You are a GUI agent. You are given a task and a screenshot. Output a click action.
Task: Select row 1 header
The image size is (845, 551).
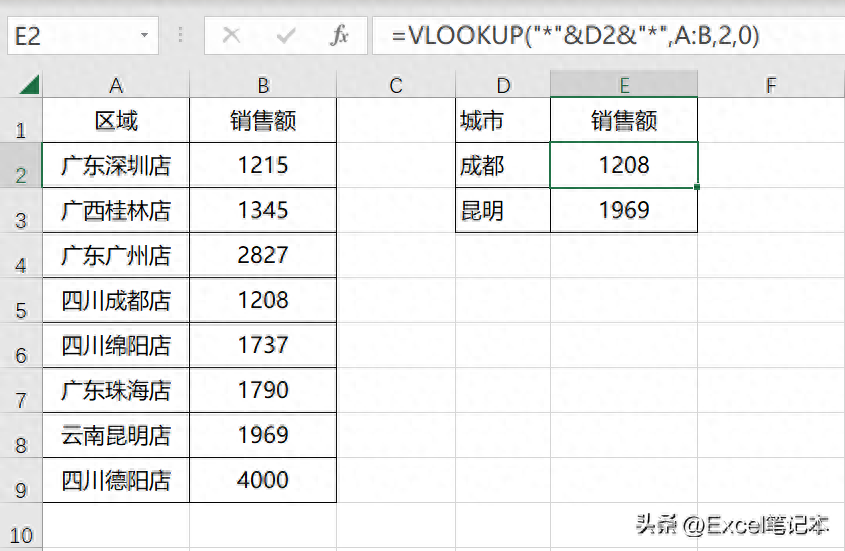pos(20,120)
